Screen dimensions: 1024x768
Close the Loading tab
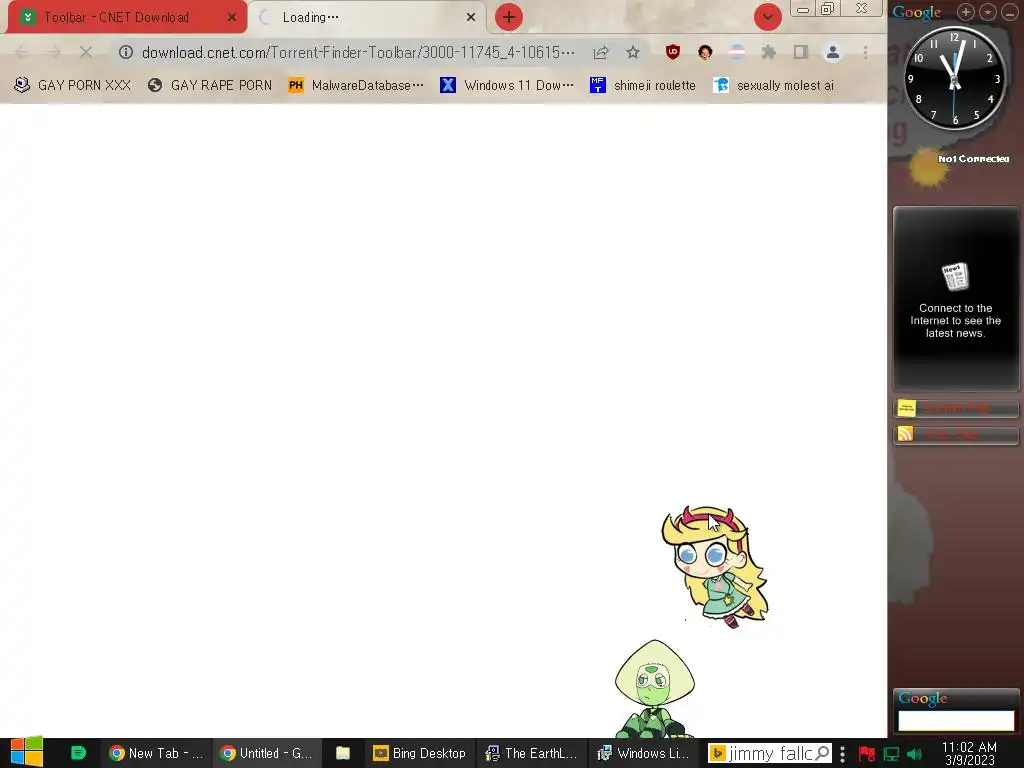(471, 18)
